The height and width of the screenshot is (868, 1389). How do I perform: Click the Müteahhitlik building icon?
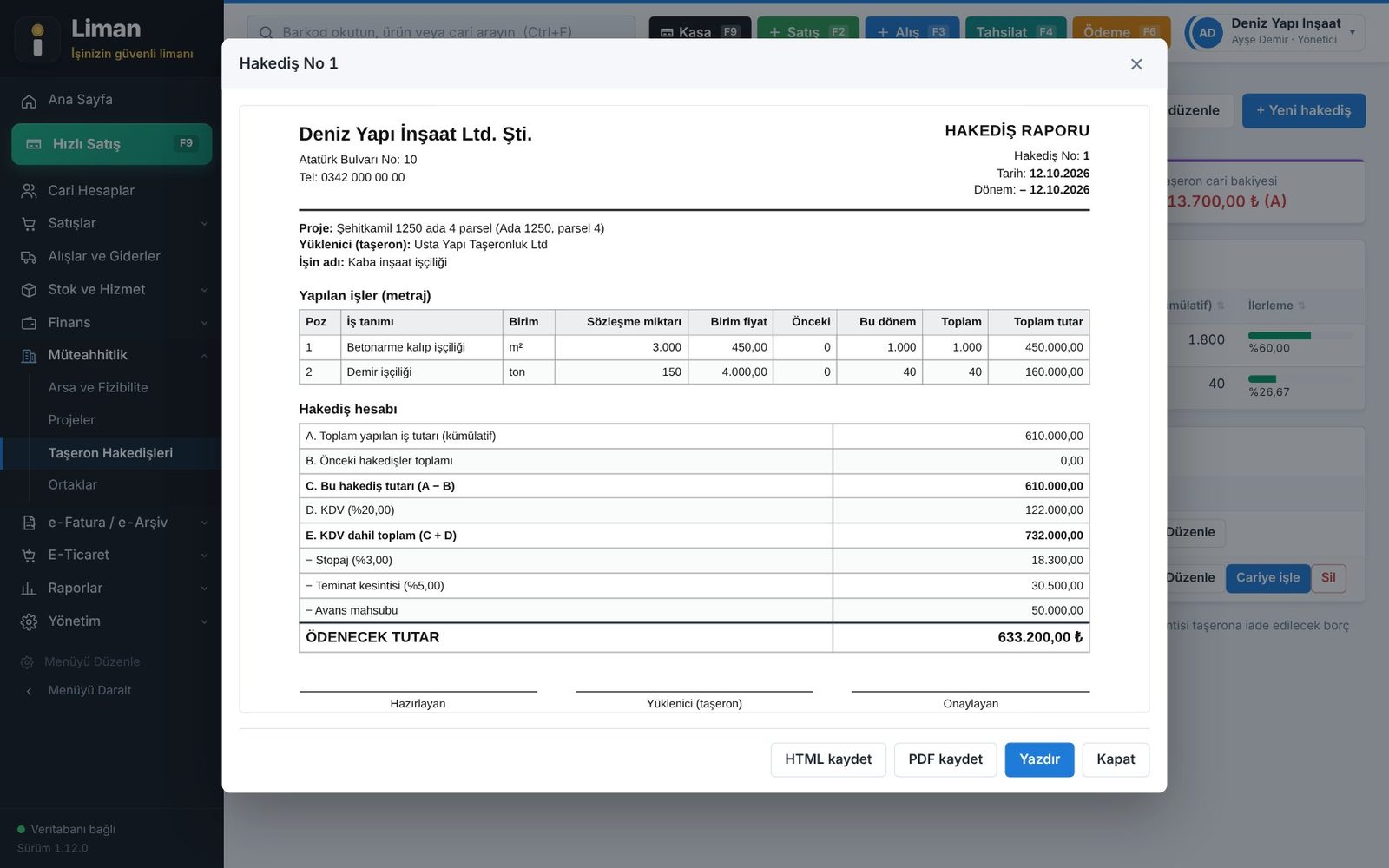click(29, 356)
